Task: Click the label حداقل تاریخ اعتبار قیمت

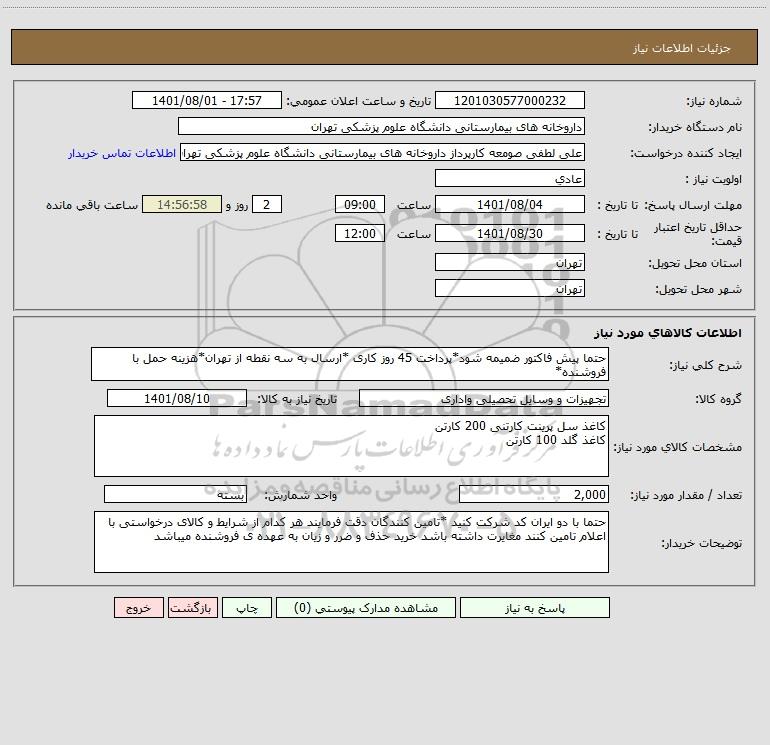Action: tap(698, 234)
